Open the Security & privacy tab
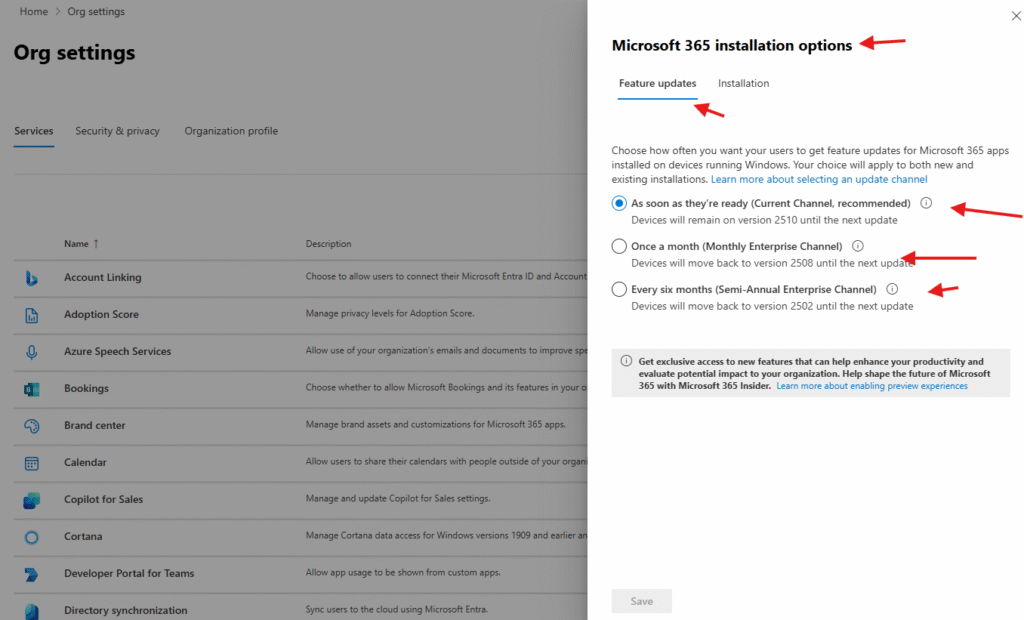This screenshot has width=1024, height=620. pyautogui.click(x=117, y=131)
